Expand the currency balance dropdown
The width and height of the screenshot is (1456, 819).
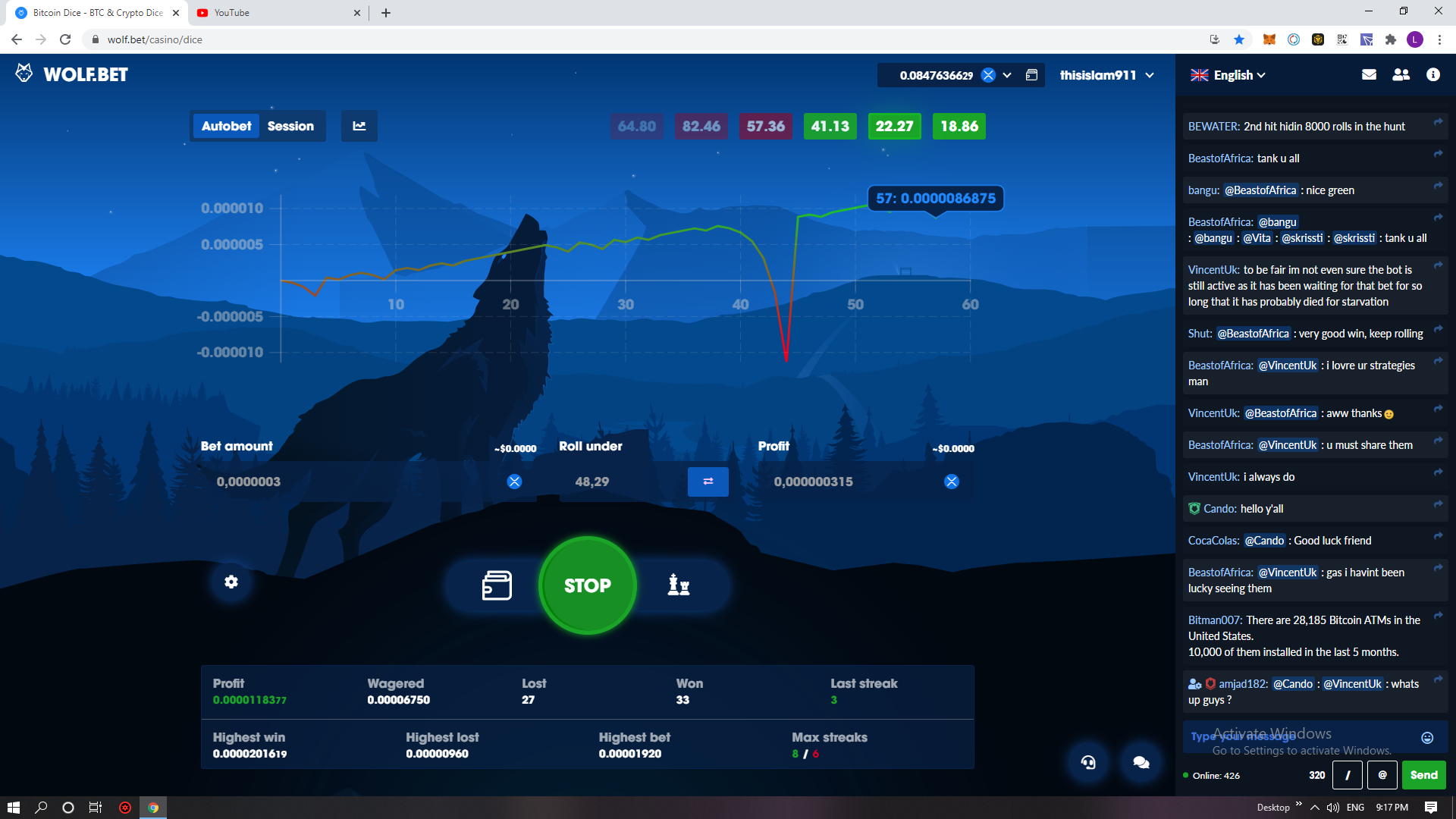[1007, 75]
